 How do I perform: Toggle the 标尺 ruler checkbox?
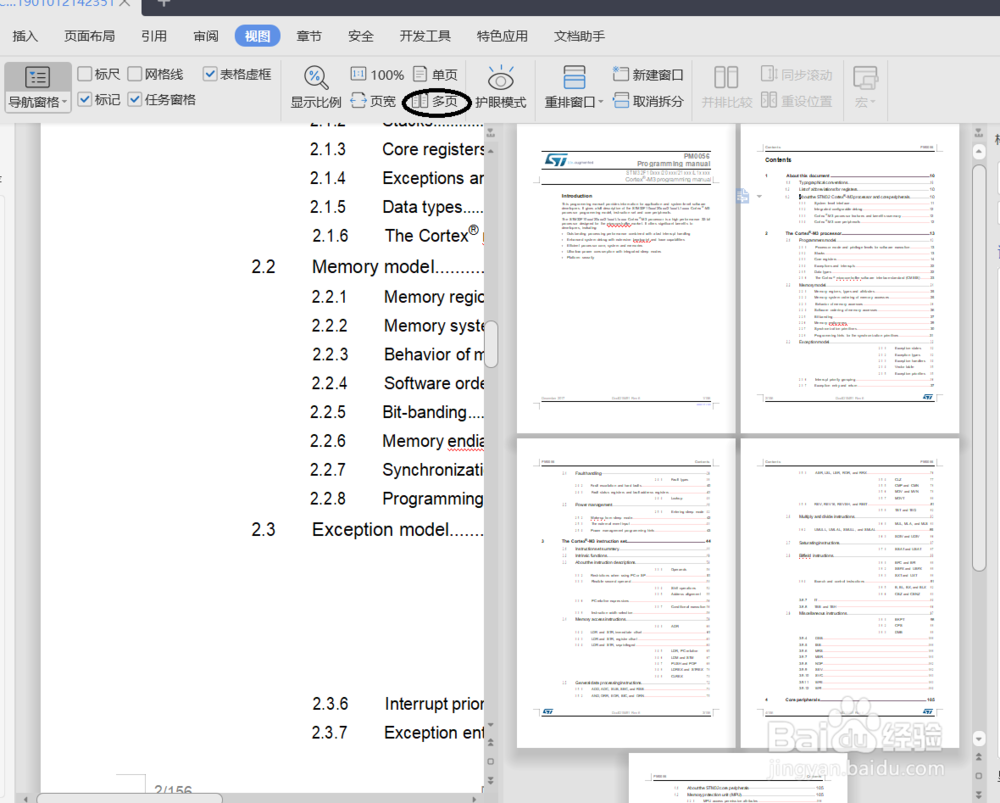84,74
